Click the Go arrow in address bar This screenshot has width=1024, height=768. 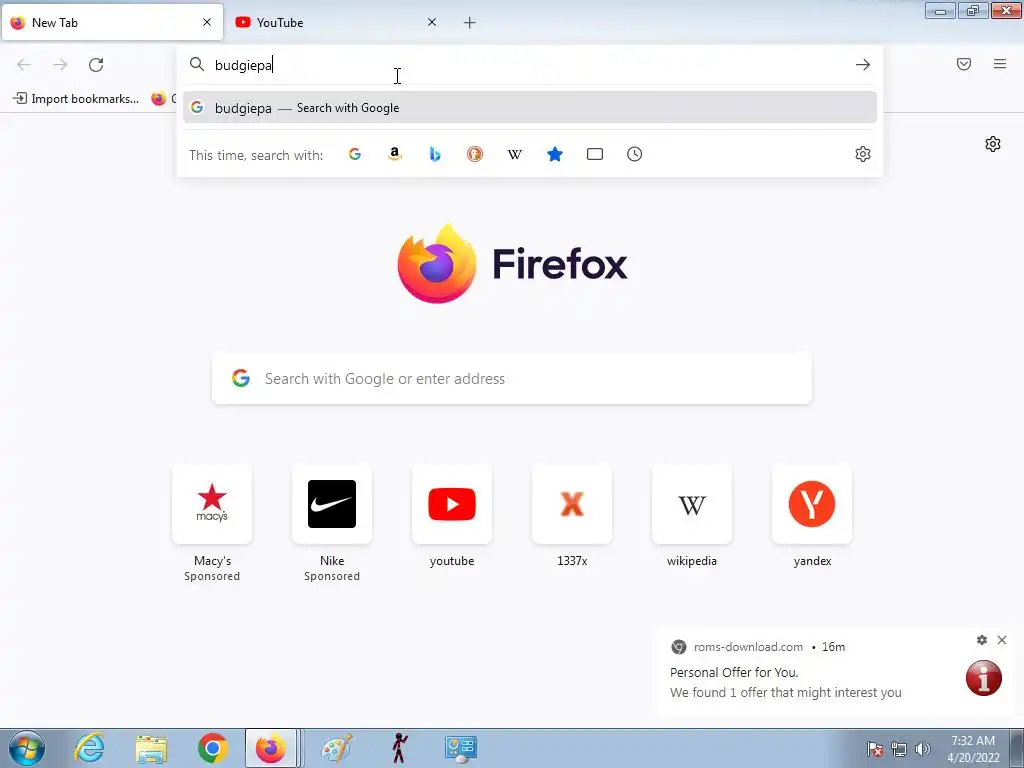(863, 65)
